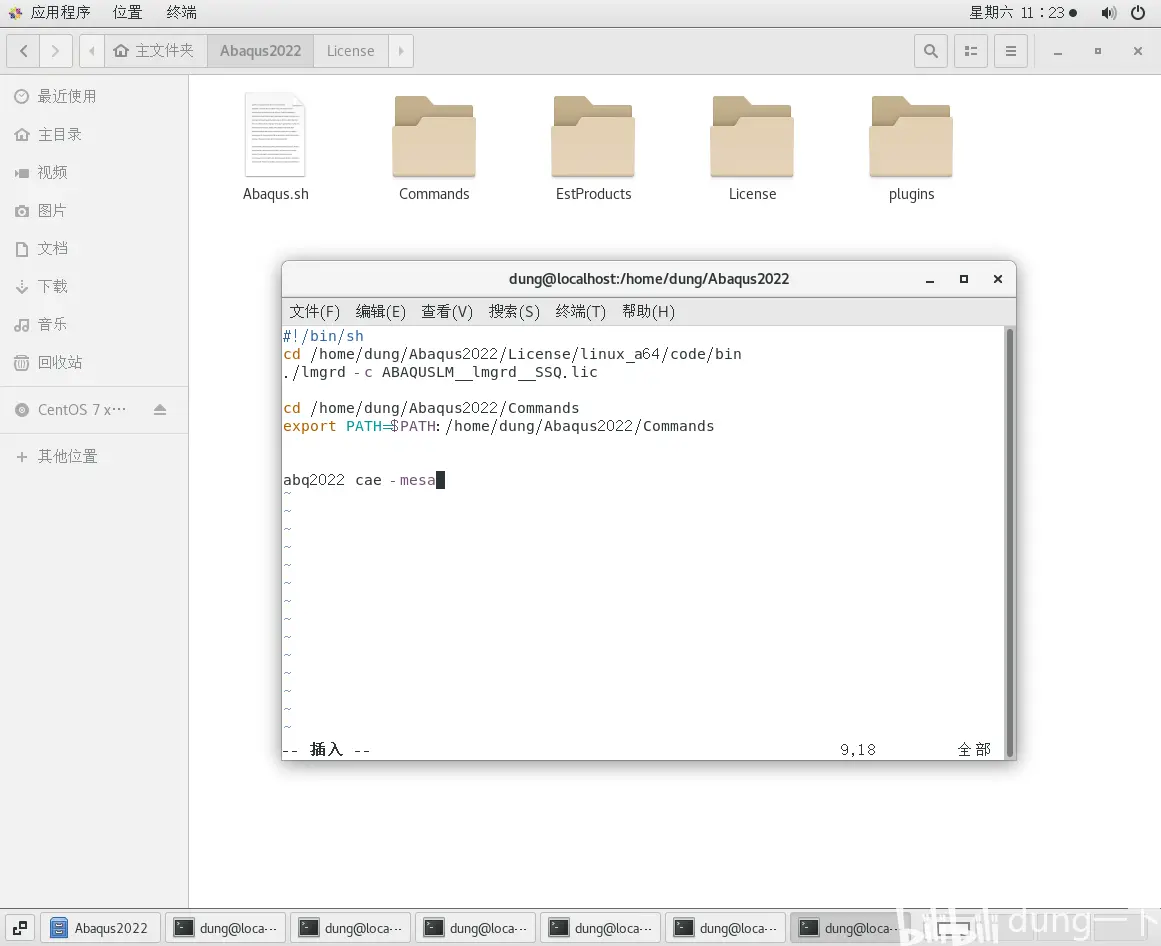Click Abaqus2022 path bar segment
Screen dimensions: 1161x946
pyautogui.click(x=260, y=51)
